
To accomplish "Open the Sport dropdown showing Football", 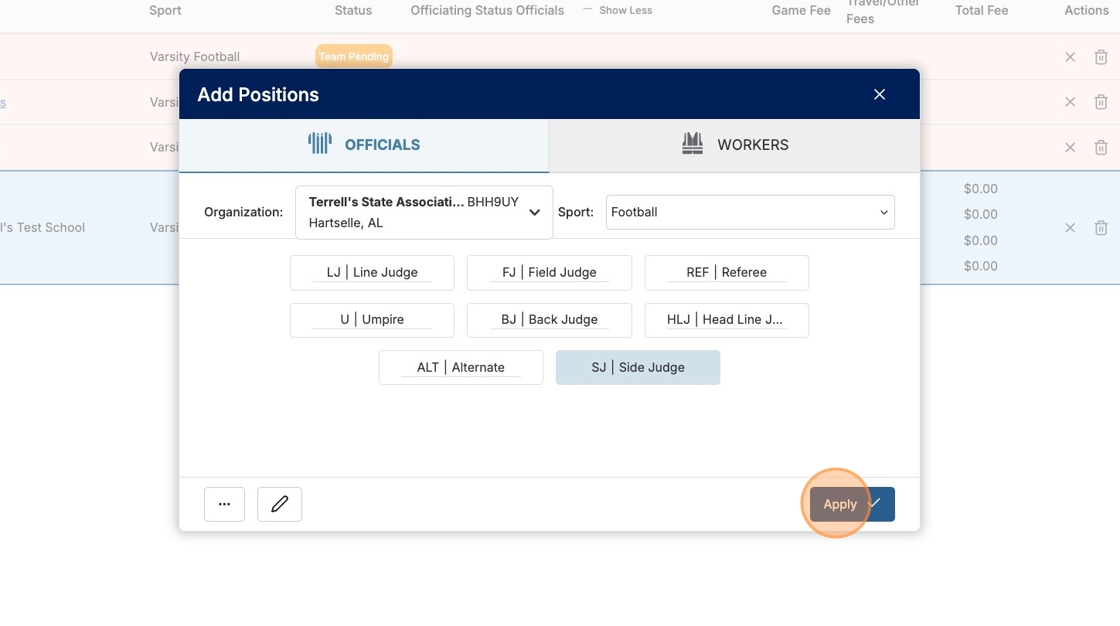I will (x=749, y=212).
